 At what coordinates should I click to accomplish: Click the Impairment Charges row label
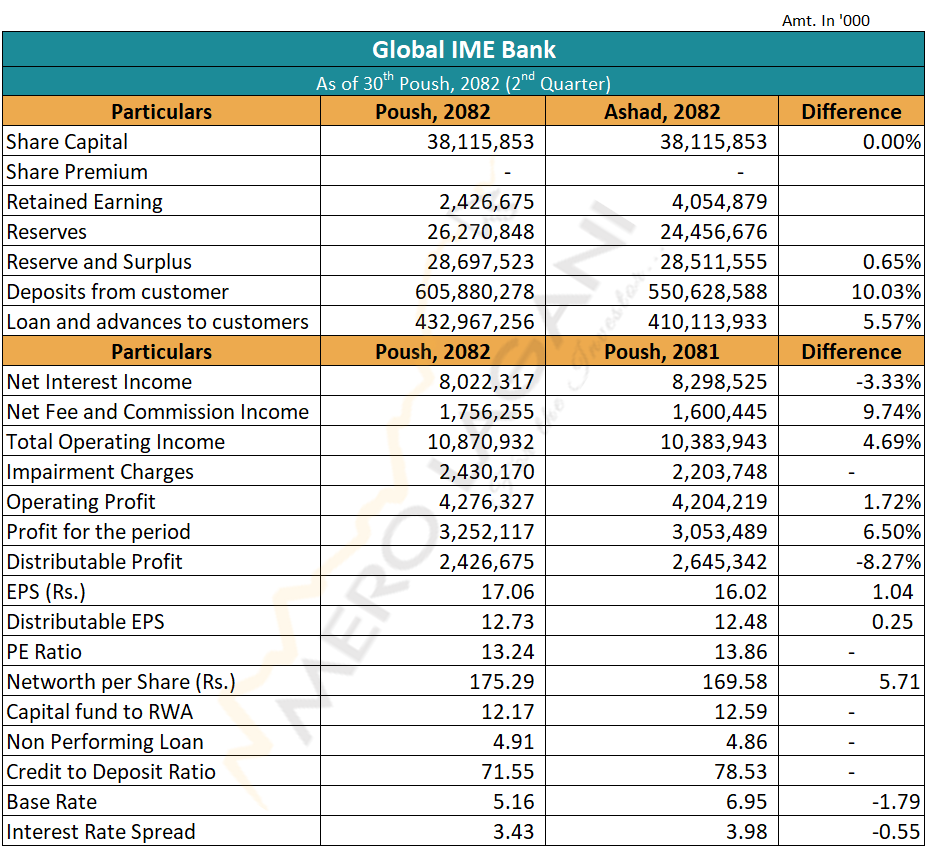100,472
